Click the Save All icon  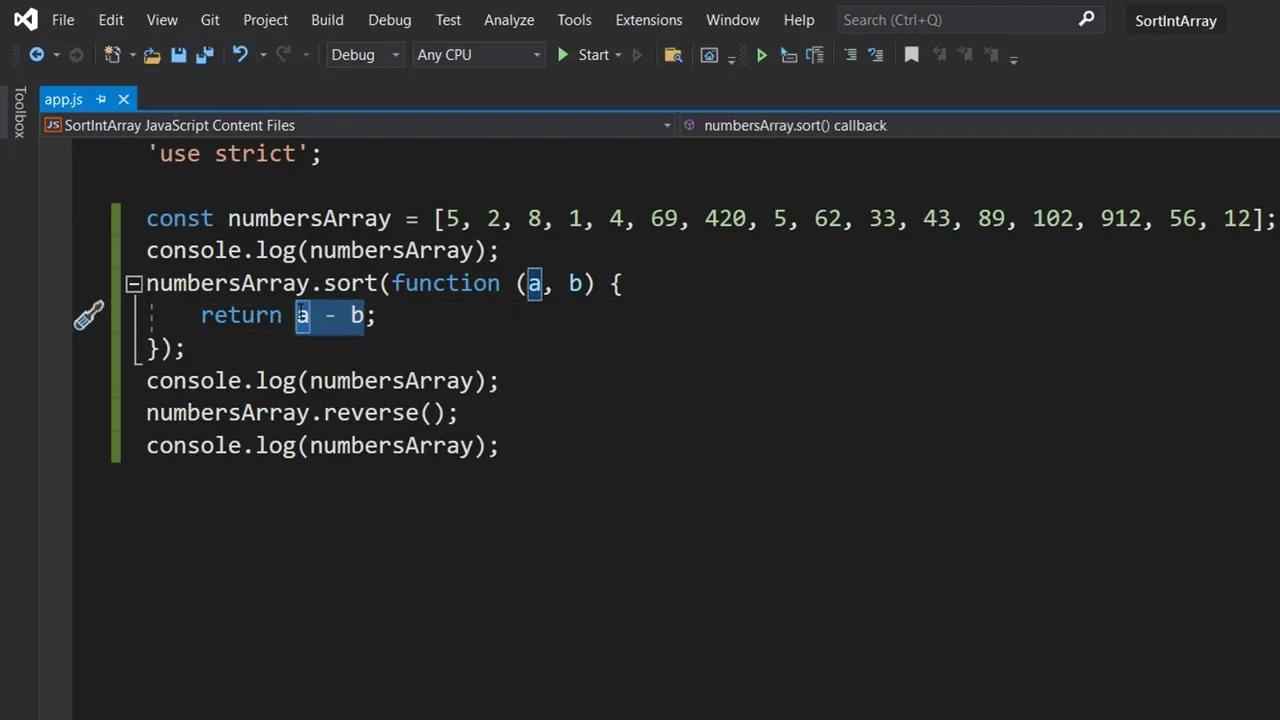(x=205, y=55)
